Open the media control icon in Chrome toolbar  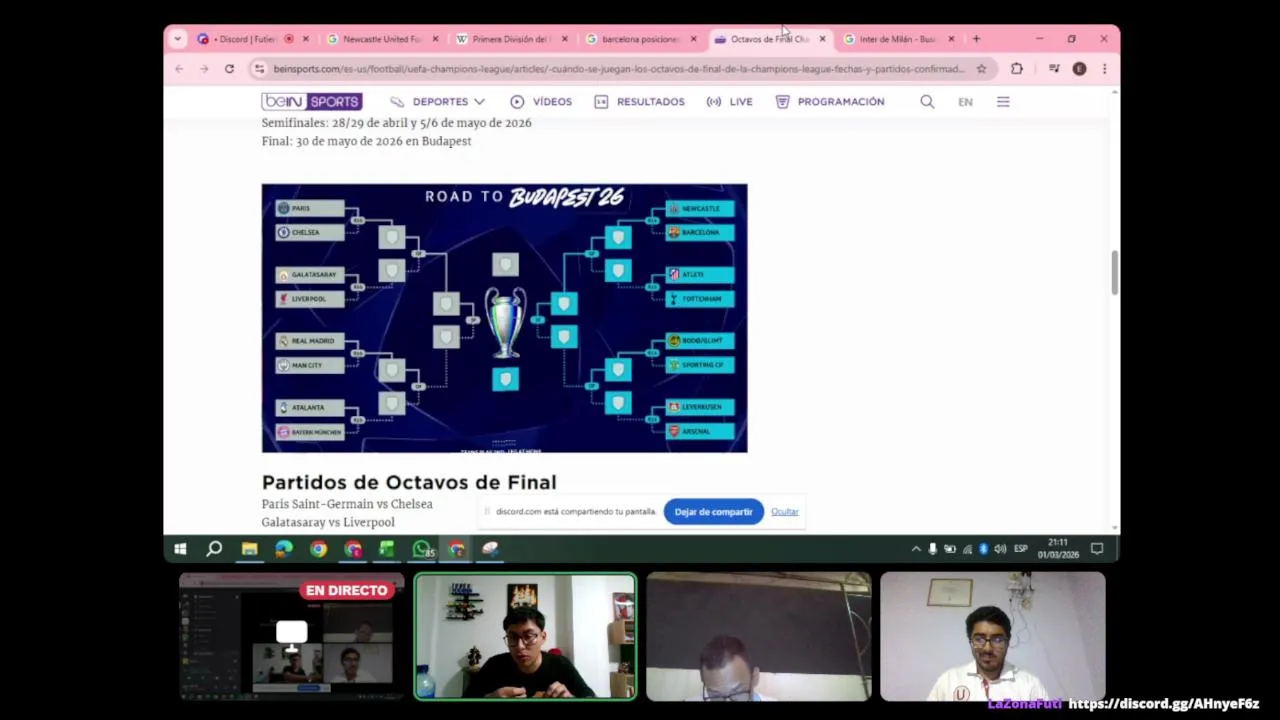point(1054,69)
